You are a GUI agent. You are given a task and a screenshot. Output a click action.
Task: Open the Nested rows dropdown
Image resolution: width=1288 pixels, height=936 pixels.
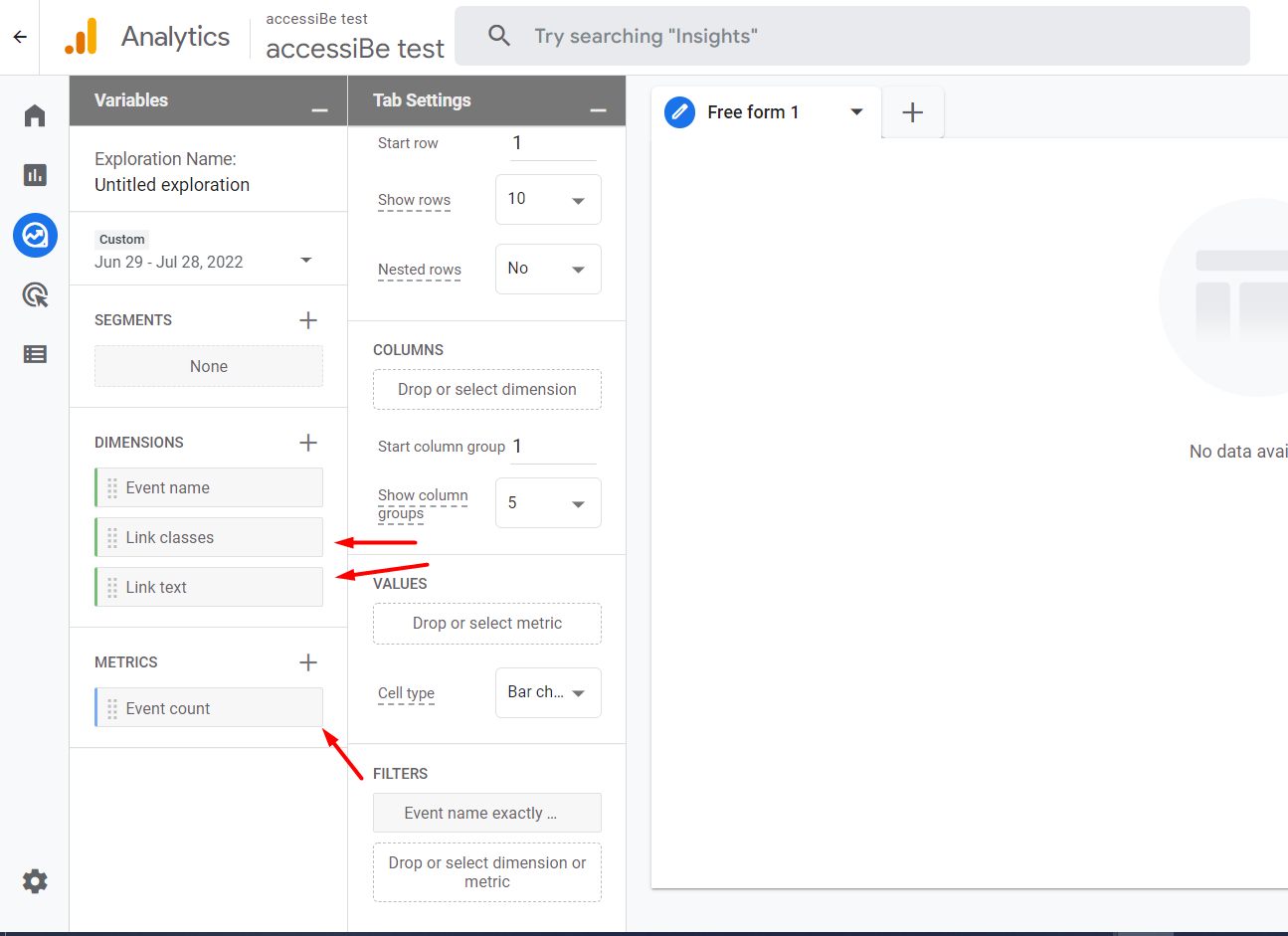548,270
